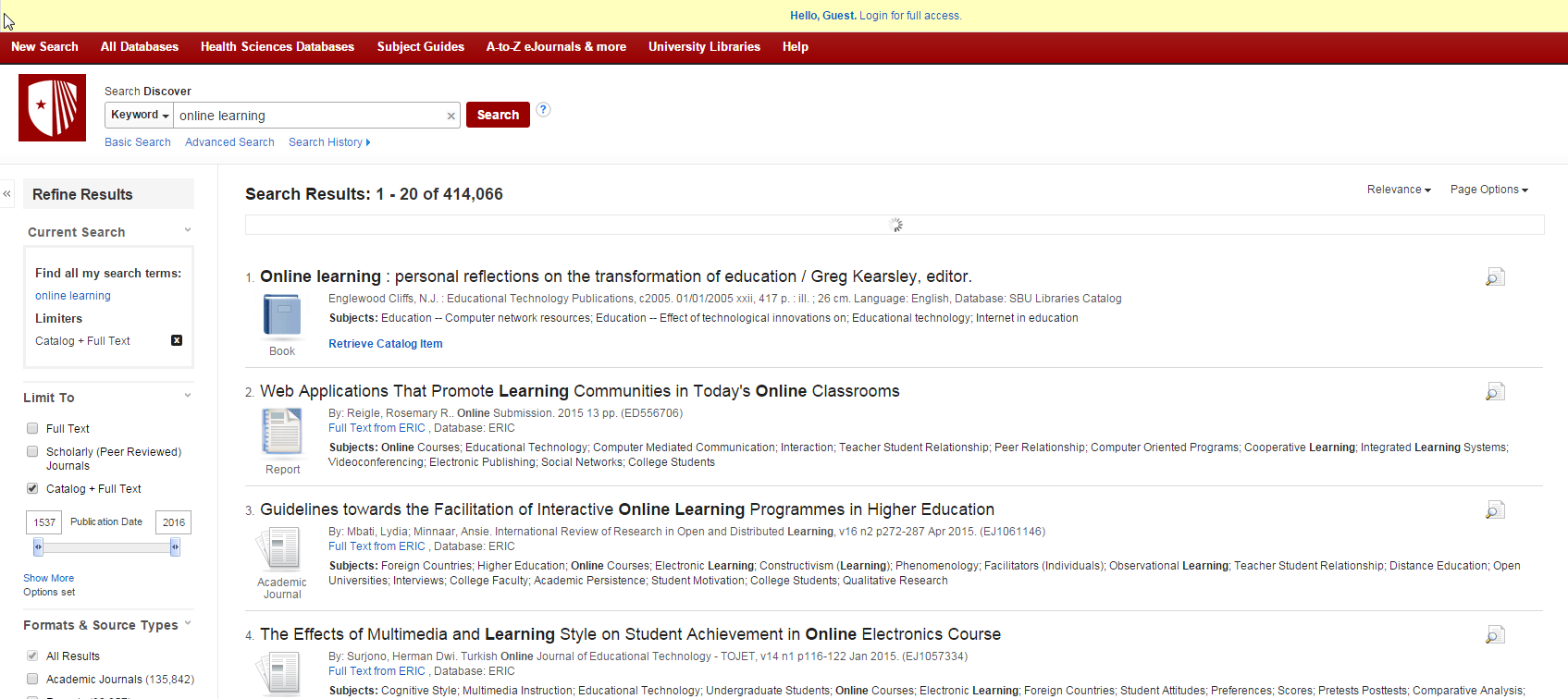Open result 3 Guidelines towards the Facilitation title

point(627,509)
